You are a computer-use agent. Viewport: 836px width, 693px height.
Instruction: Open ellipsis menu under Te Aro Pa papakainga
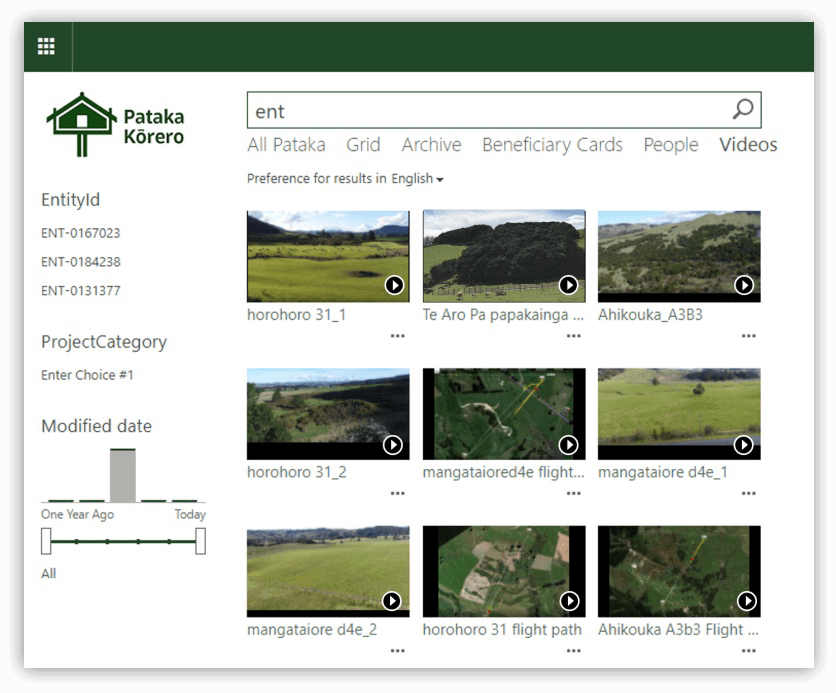574,336
